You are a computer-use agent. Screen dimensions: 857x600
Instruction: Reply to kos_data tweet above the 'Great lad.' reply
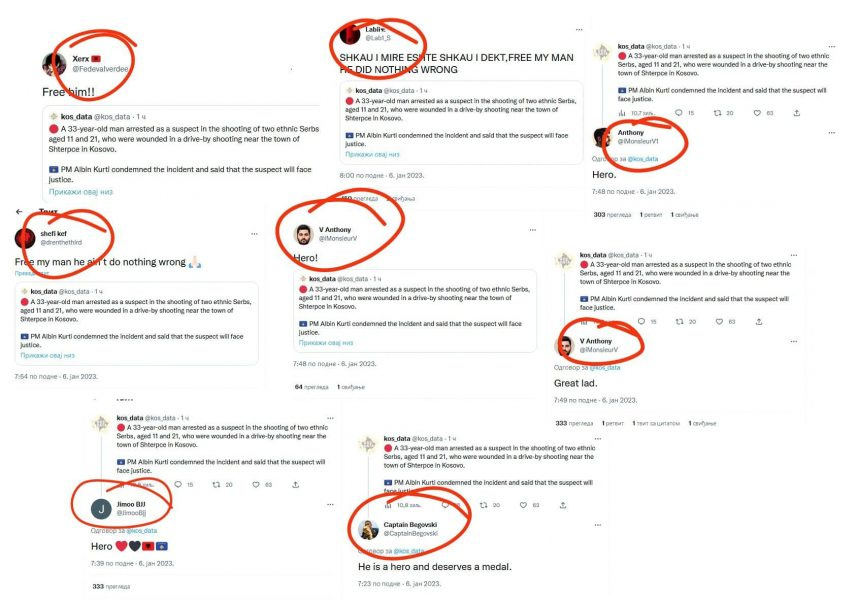641,321
